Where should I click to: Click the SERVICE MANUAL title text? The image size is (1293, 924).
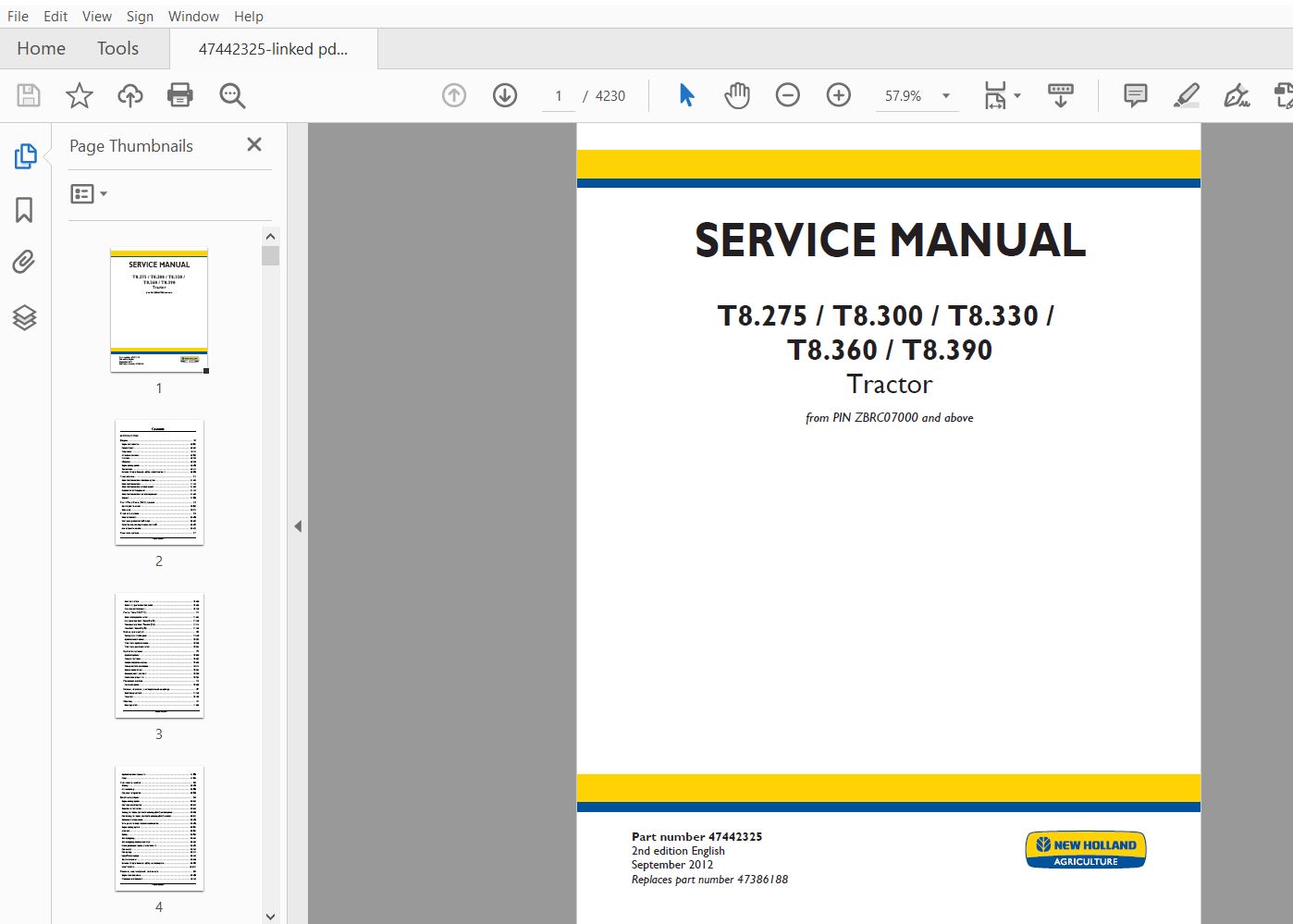[890, 240]
